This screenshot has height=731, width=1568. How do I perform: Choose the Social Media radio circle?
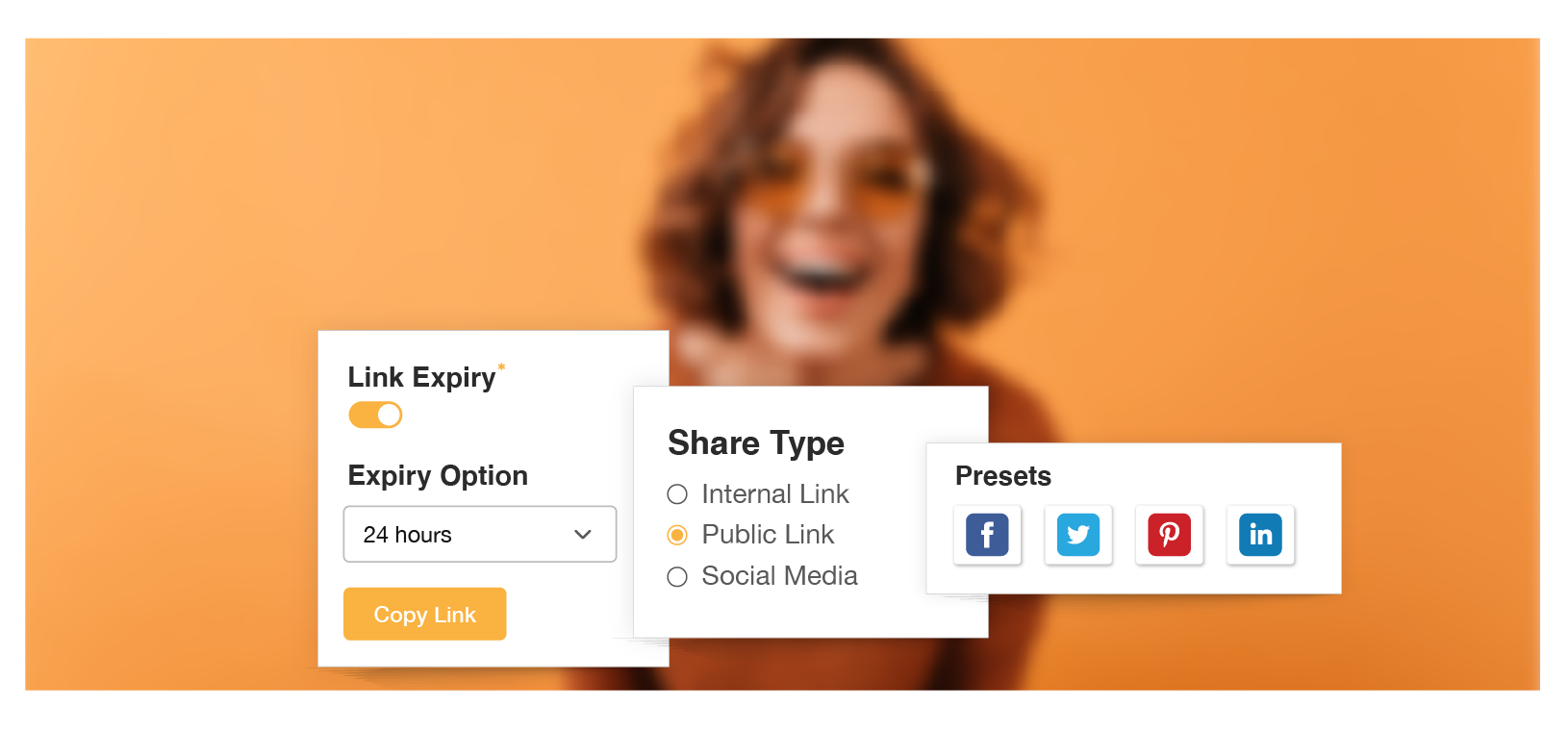[x=677, y=576]
